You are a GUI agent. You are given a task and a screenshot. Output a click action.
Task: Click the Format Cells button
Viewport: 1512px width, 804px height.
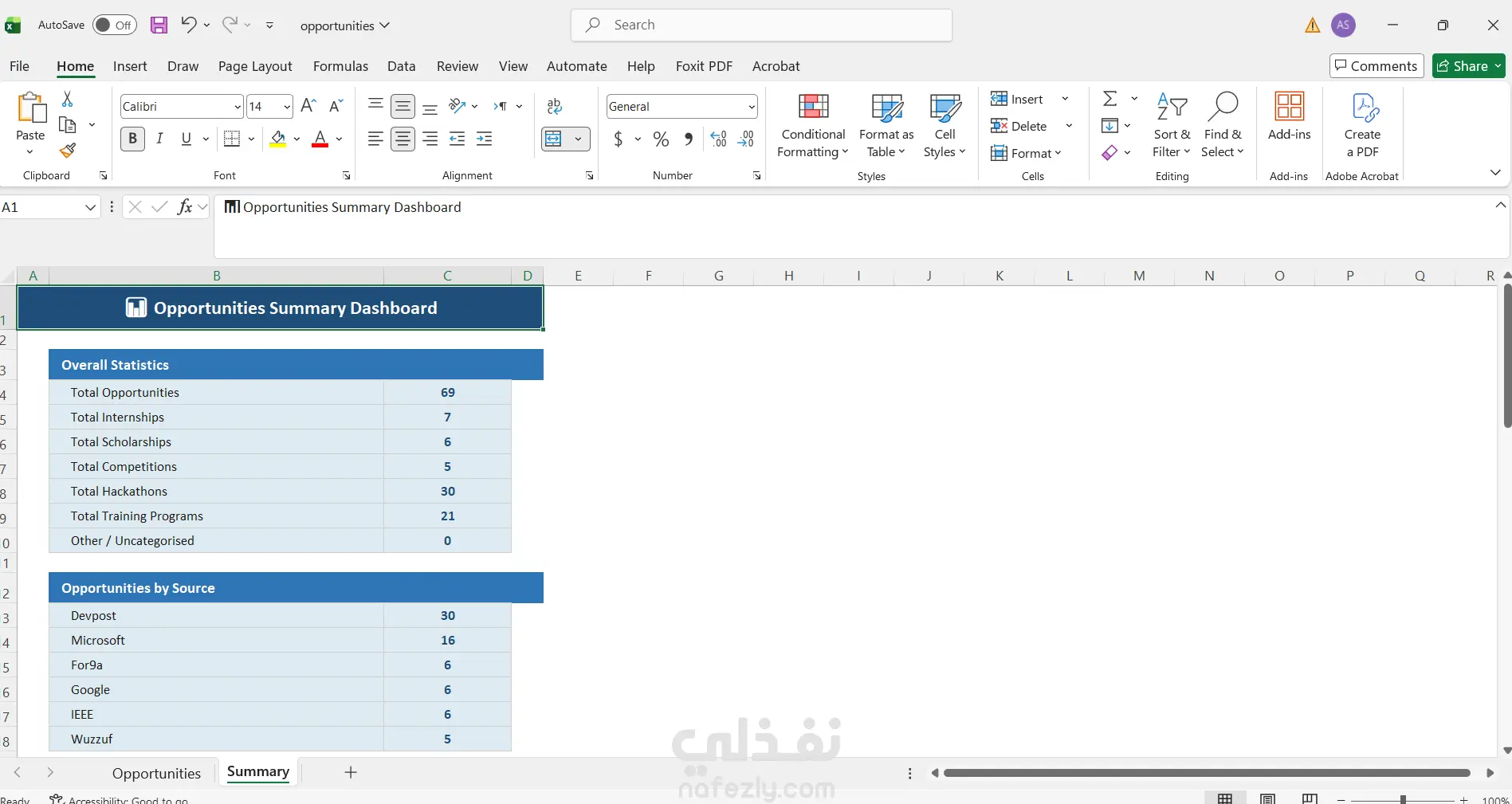pos(1026,153)
